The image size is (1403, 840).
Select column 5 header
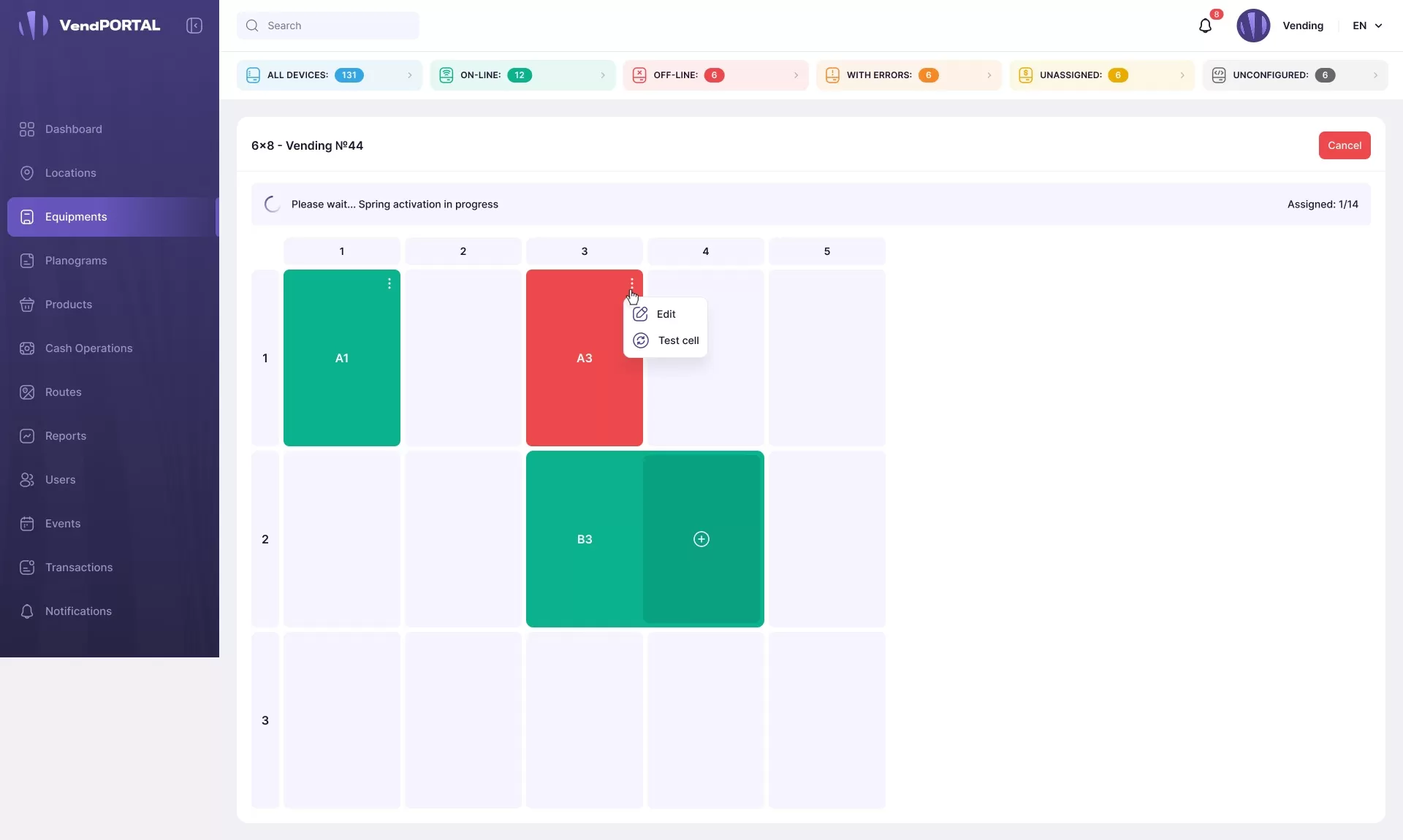point(826,251)
